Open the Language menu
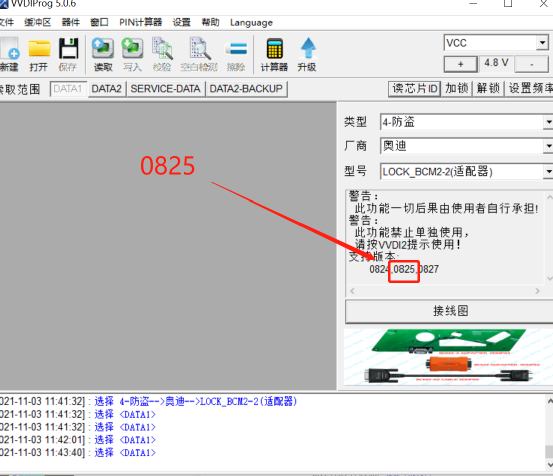This screenshot has width=553, height=476. [x=251, y=23]
